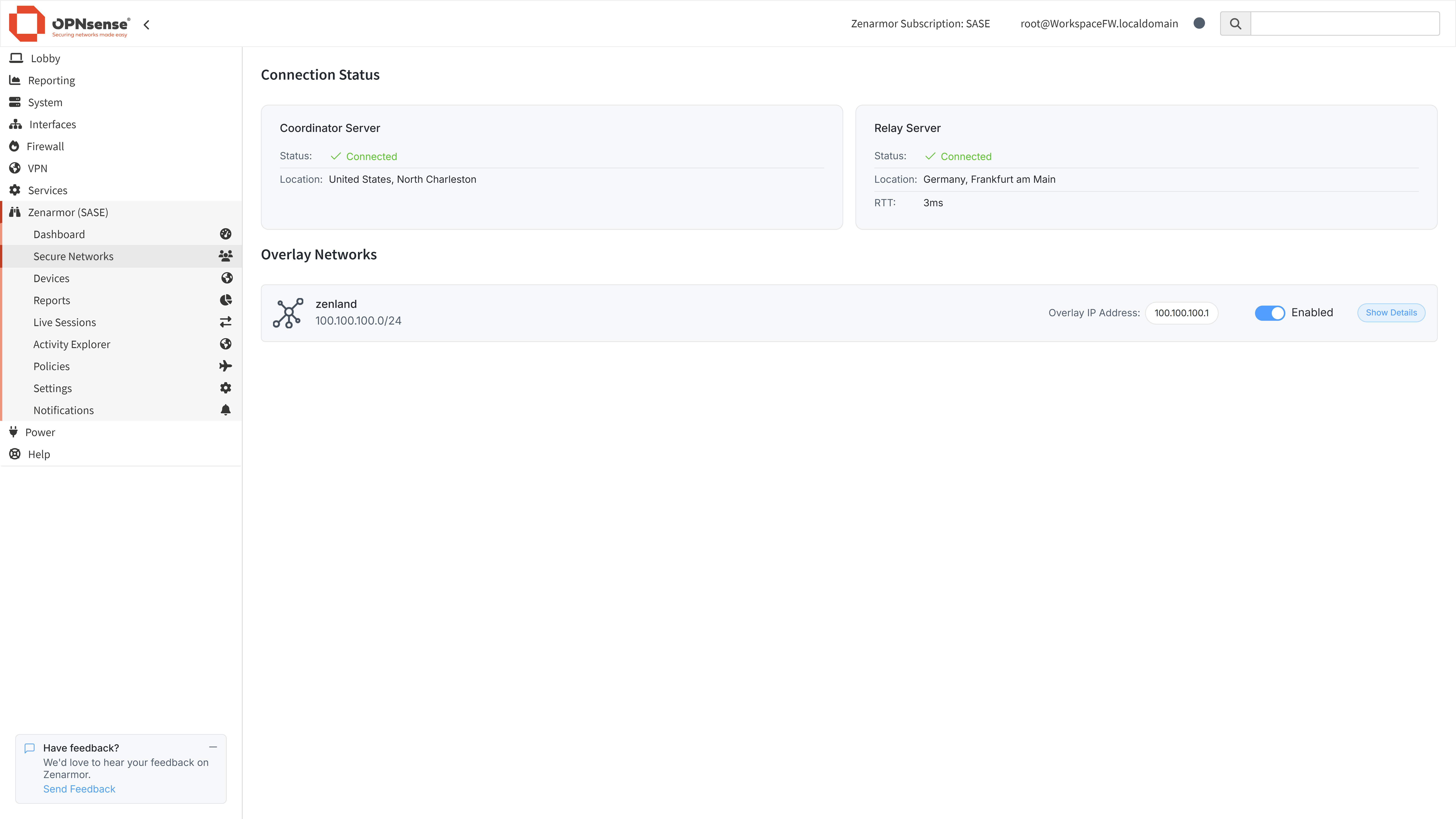The image size is (1456, 819).
Task: Expand the Services menu
Action: [x=121, y=191]
